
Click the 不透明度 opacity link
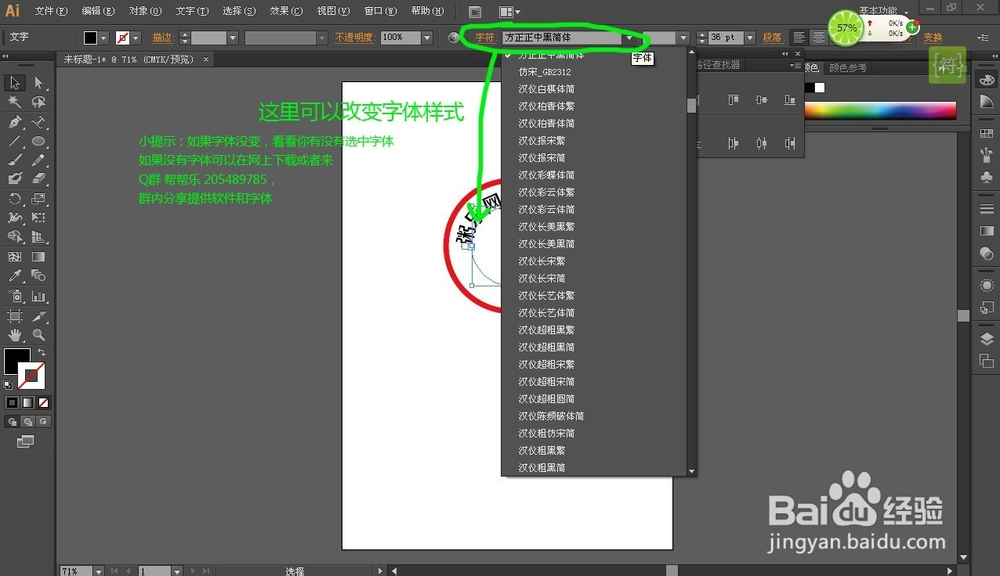click(354, 38)
